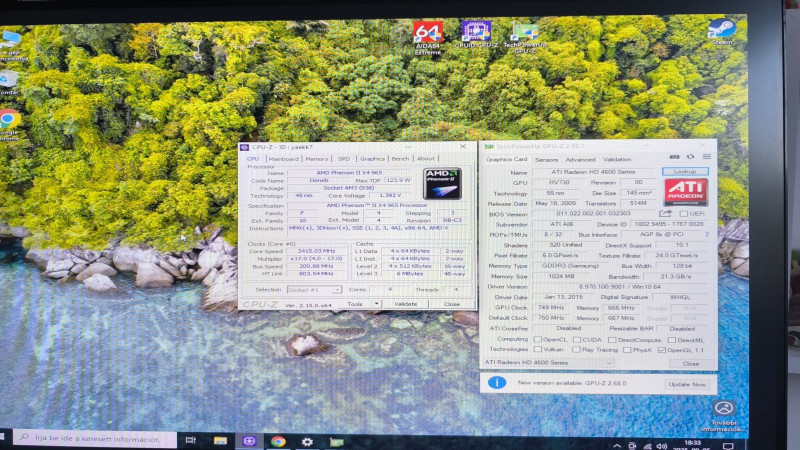Image resolution: width=800 pixels, height=450 pixels.
Task: Switch to the Memory tab in CPU-Z
Action: click(317, 159)
